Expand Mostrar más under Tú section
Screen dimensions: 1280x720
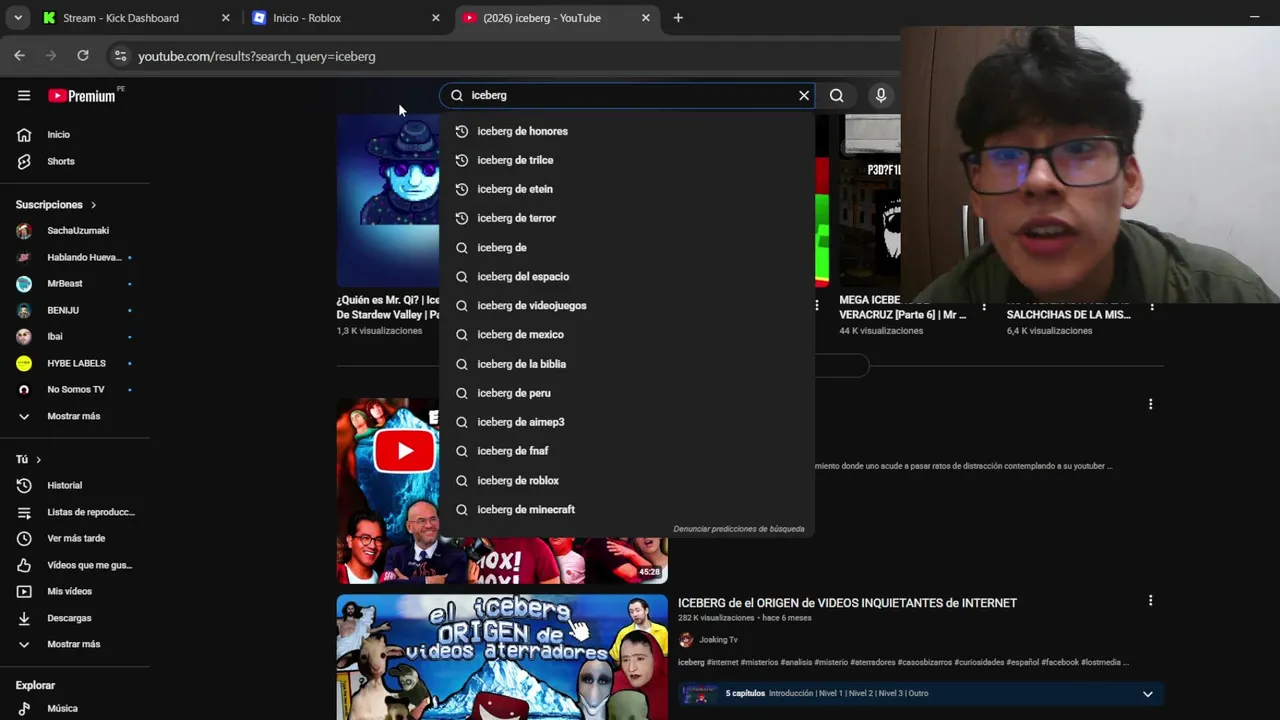pyautogui.click(x=75, y=644)
